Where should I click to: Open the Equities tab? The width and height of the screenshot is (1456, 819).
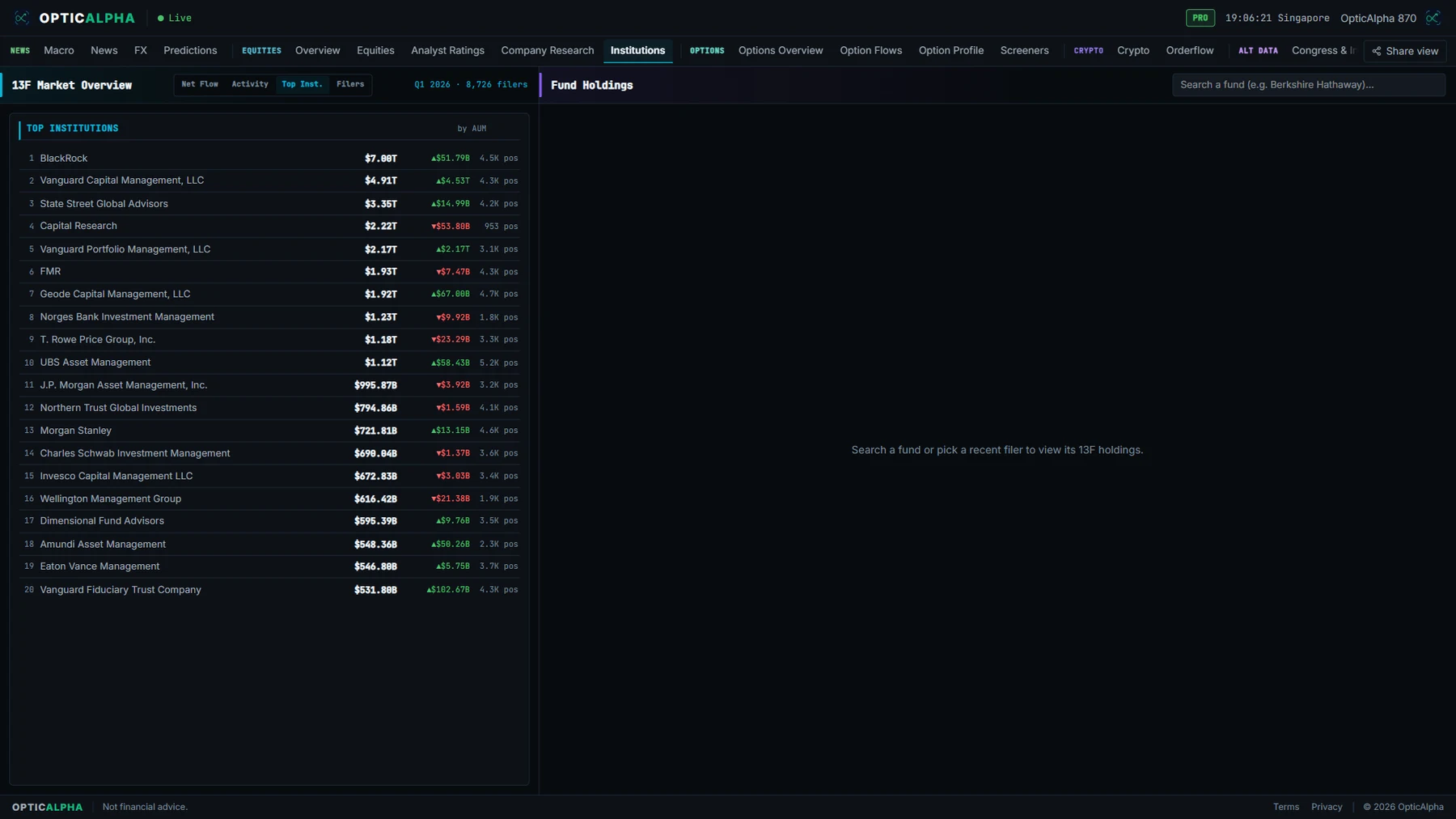click(x=375, y=50)
